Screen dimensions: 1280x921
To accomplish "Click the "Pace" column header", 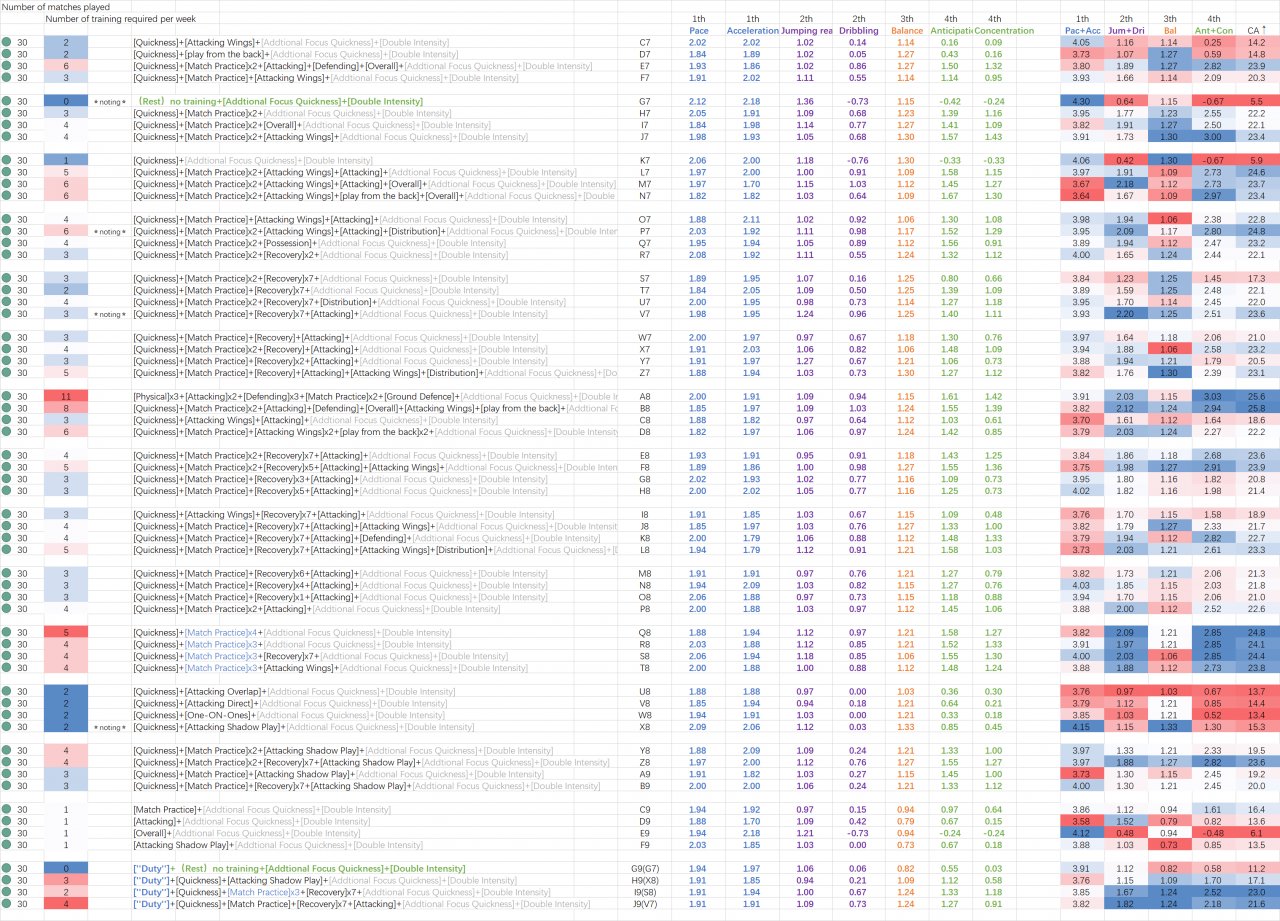I will pyautogui.click(x=698, y=31).
